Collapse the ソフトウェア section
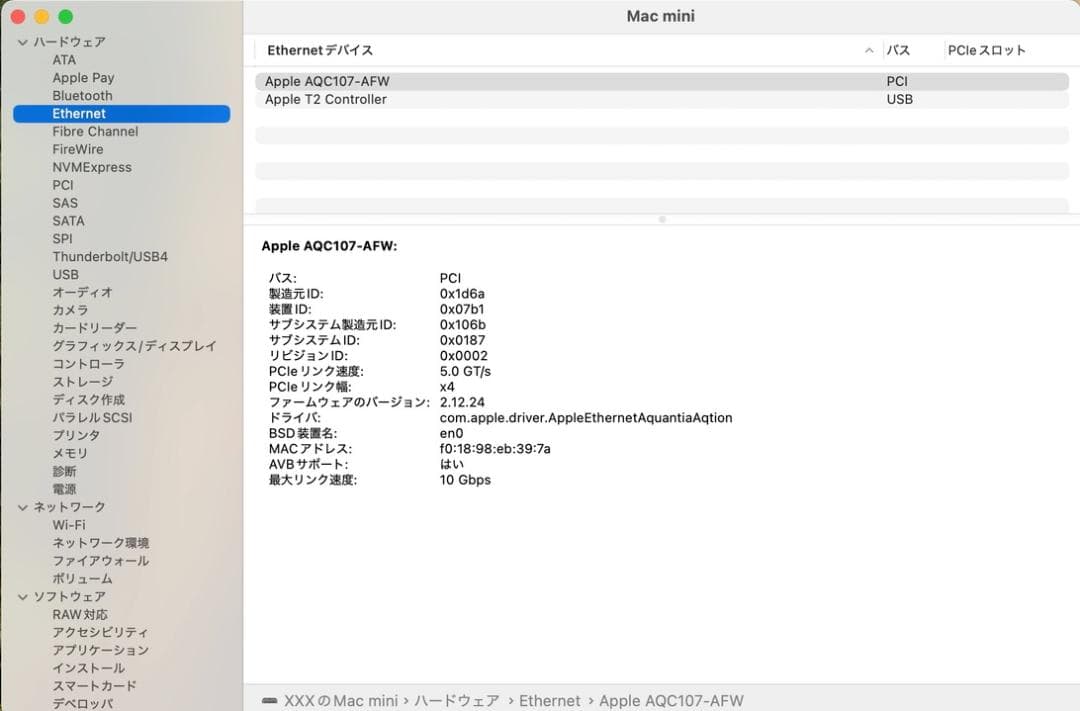Viewport: 1080px width, 711px height. coord(23,597)
